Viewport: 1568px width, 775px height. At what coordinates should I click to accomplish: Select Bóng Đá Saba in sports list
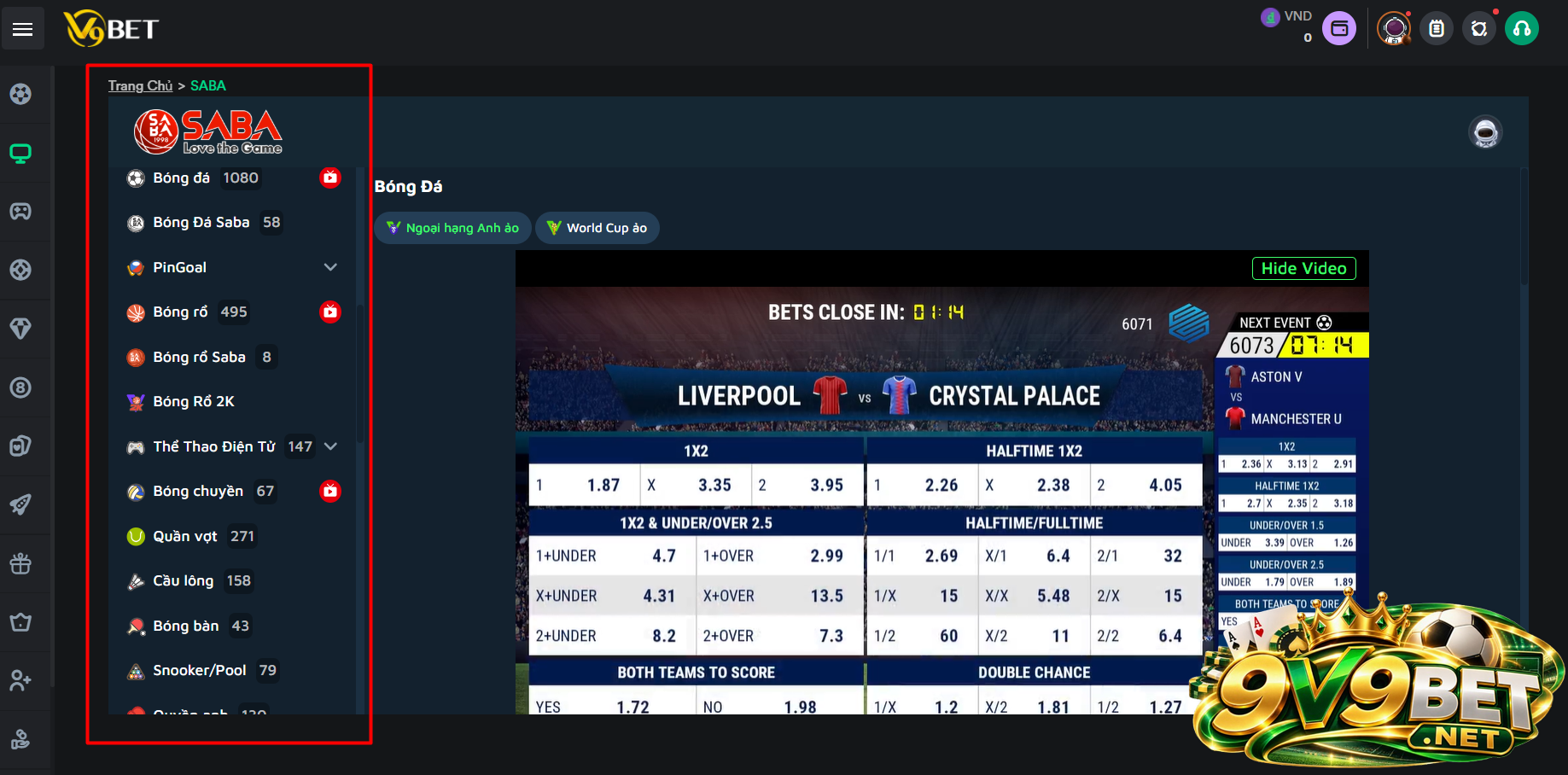201,223
